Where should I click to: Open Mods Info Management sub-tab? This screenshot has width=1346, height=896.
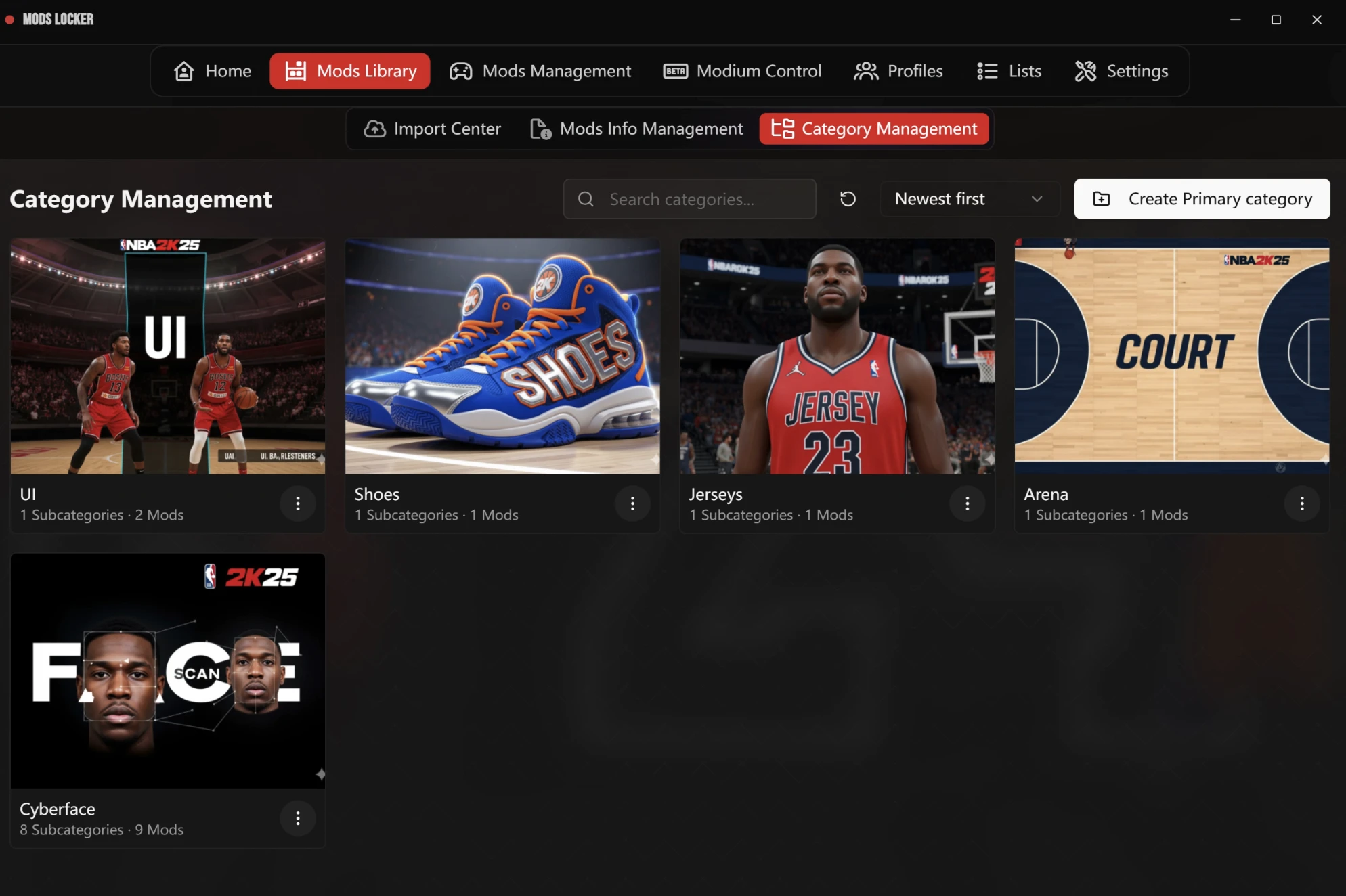(636, 129)
